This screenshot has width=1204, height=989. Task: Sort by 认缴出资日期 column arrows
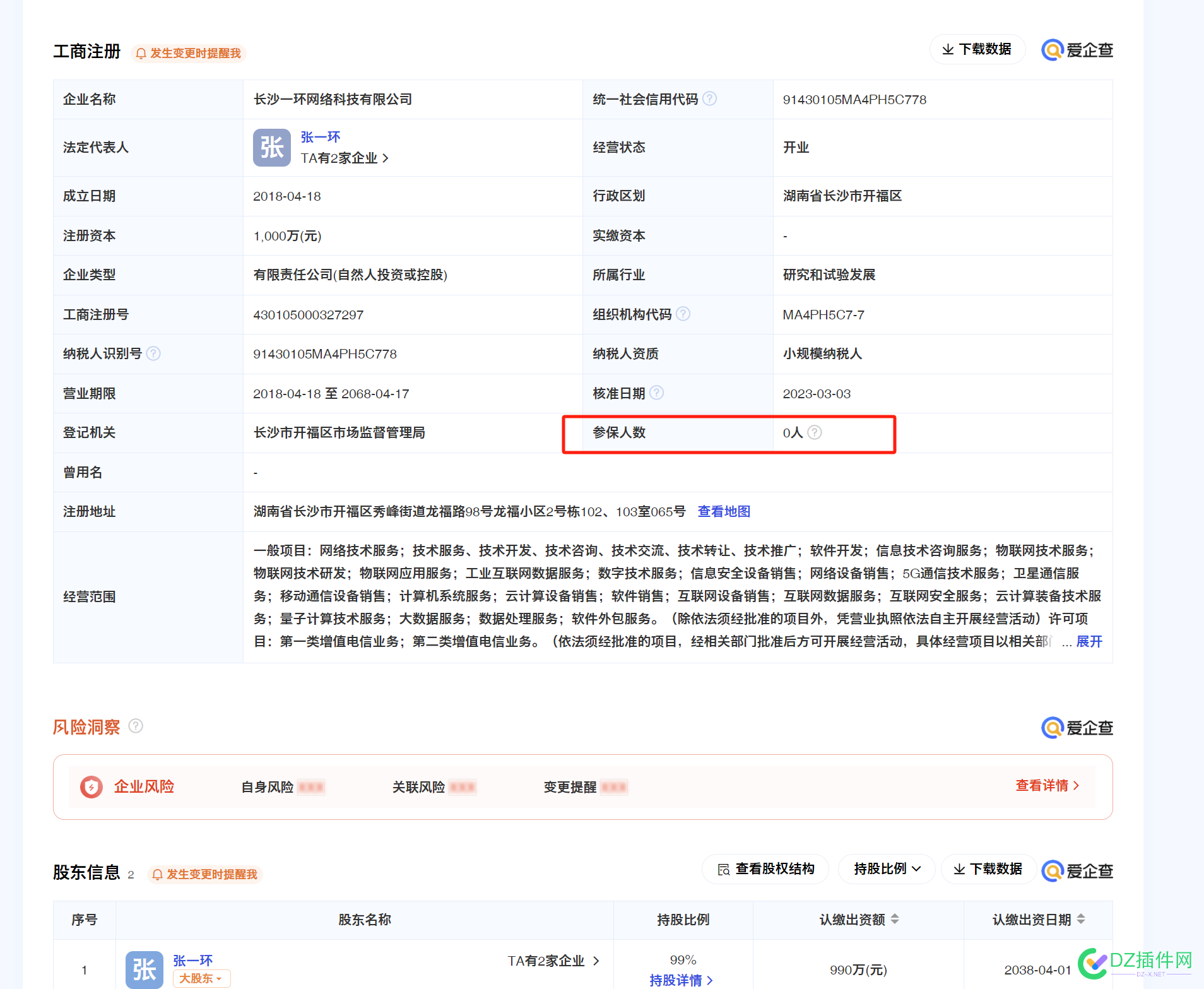(x=1081, y=920)
